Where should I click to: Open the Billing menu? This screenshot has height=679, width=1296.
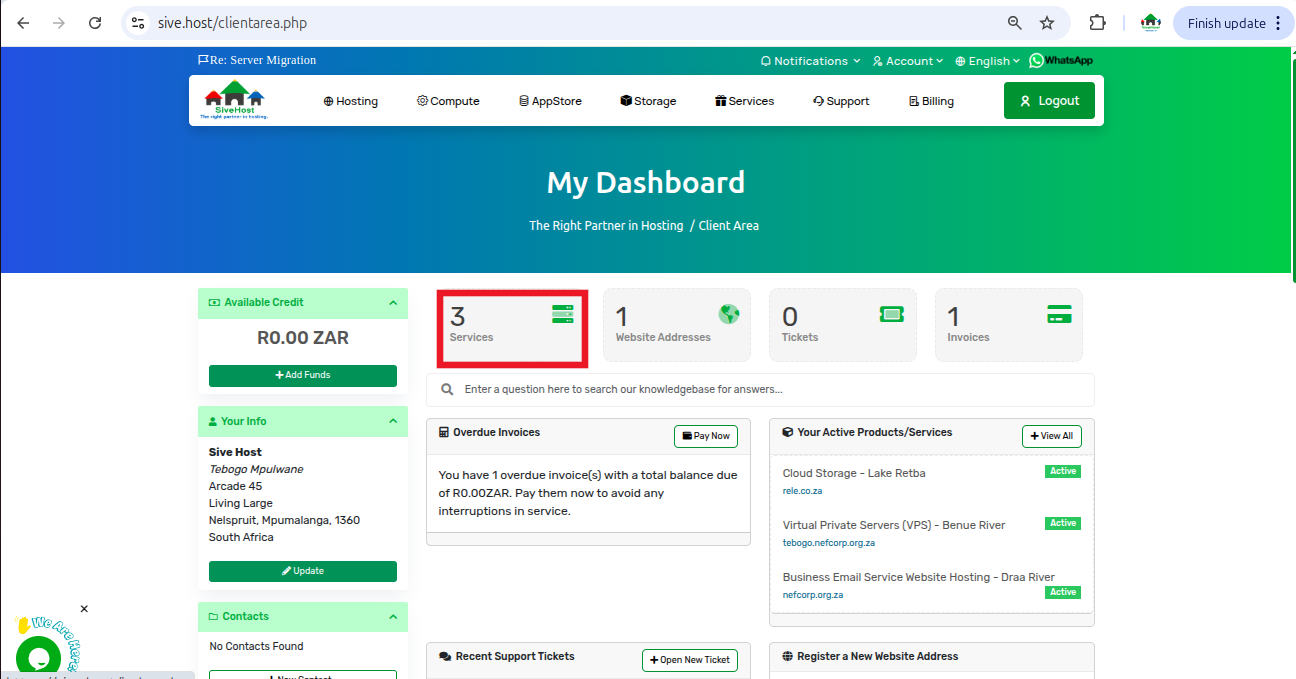pyautogui.click(x=931, y=101)
